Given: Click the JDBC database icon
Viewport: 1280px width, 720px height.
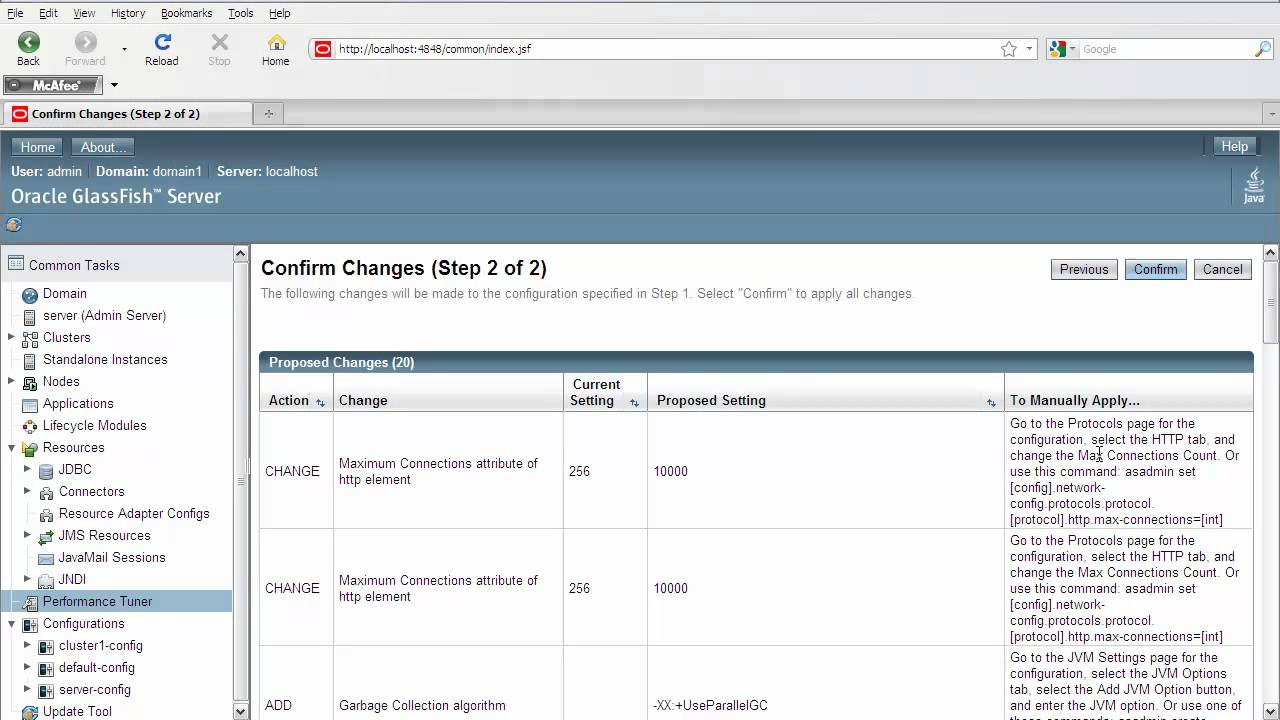Looking at the screenshot, I should pos(46,470).
